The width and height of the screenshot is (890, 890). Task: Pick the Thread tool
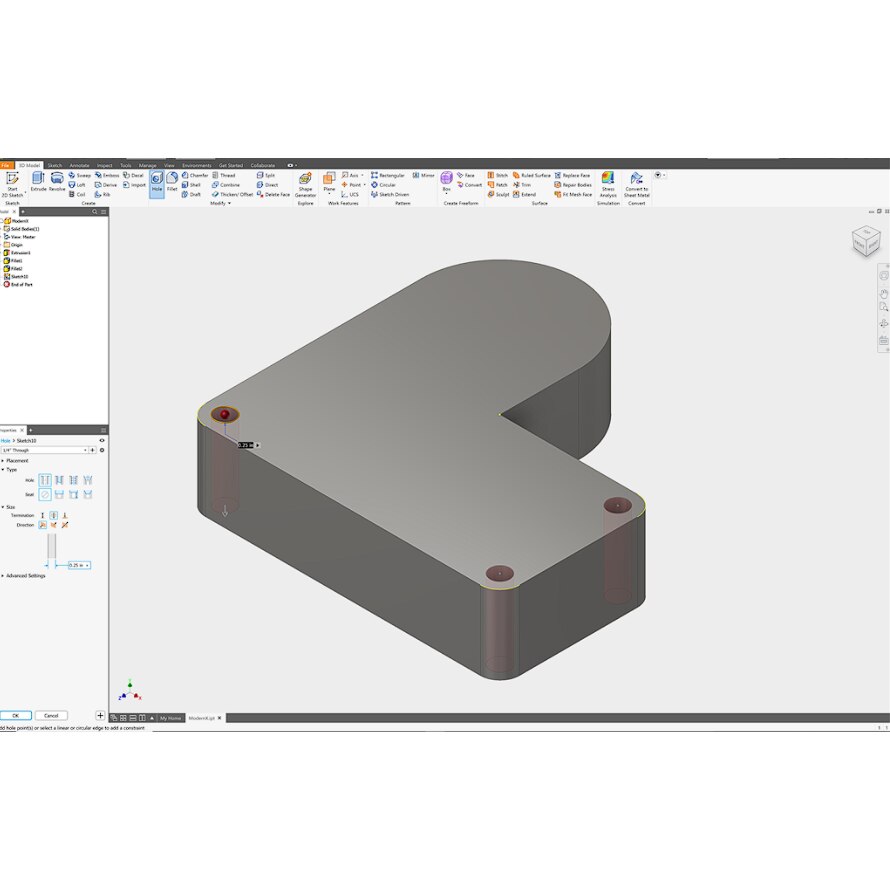(224, 175)
